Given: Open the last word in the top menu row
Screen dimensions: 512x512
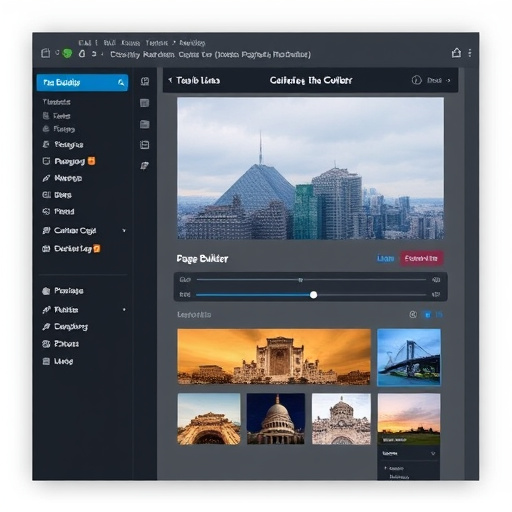Looking at the screenshot, I should pos(192,43).
